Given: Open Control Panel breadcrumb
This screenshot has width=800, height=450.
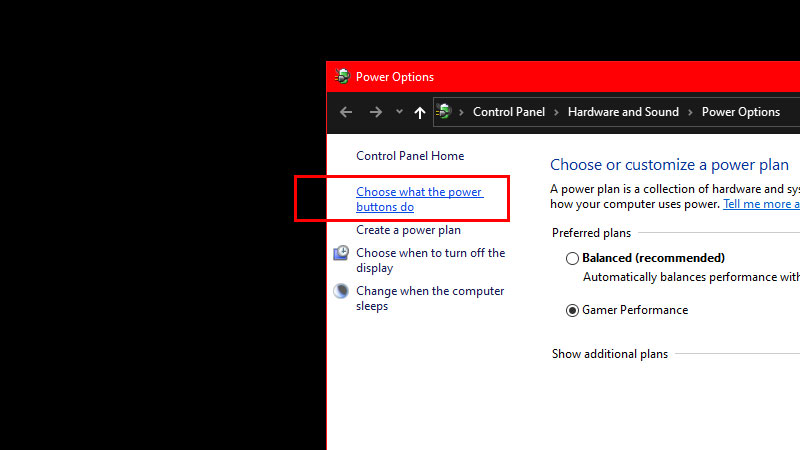Looking at the screenshot, I should pos(509,112).
